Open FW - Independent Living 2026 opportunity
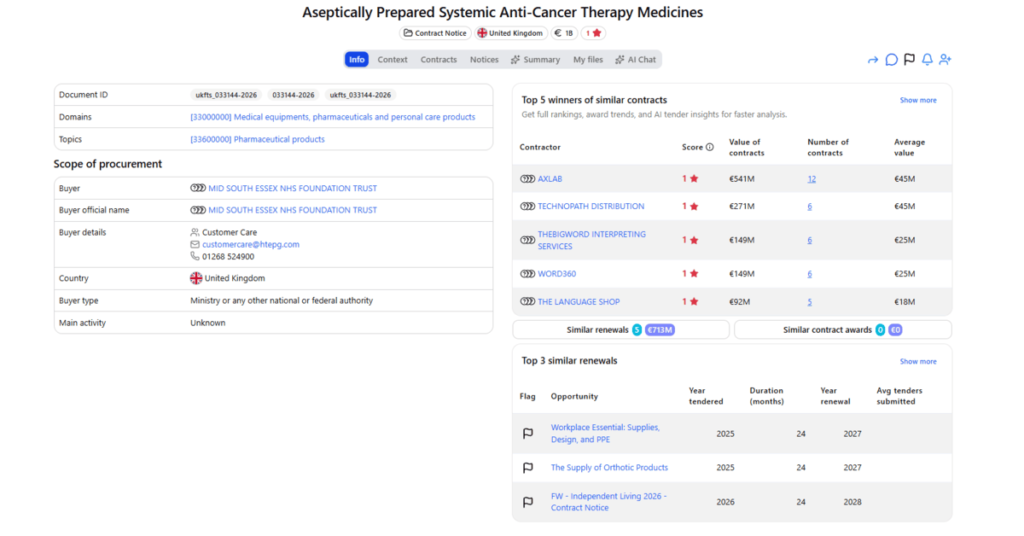Screen dimensions: 1024x536 pyautogui.click(x=609, y=502)
